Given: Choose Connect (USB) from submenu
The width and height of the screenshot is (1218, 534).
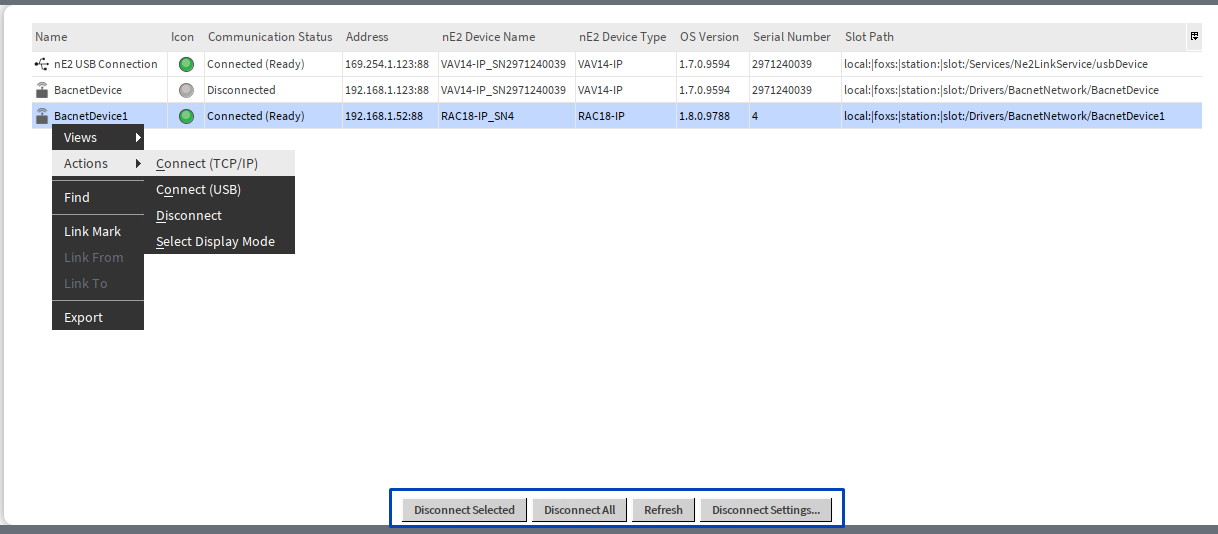Looking at the screenshot, I should click(x=198, y=189).
